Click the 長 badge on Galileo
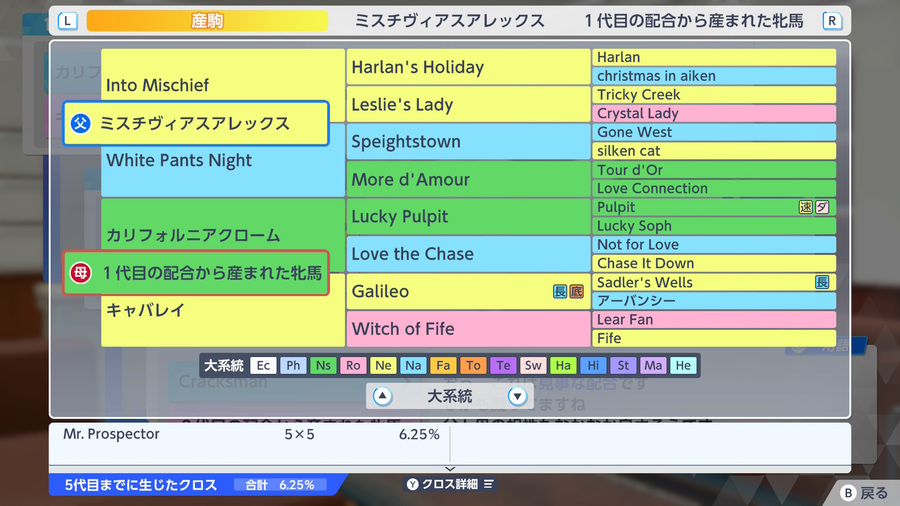The height and width of the screenshot is (506, 900). 560,291
